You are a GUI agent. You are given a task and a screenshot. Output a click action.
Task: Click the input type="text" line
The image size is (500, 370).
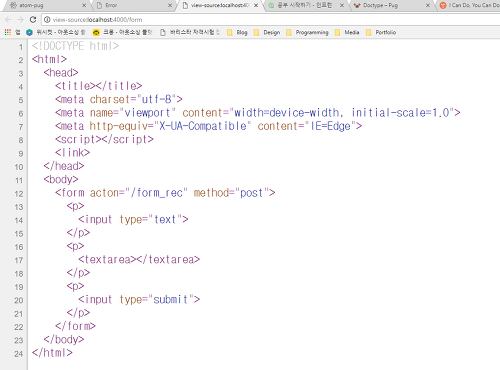133,219
